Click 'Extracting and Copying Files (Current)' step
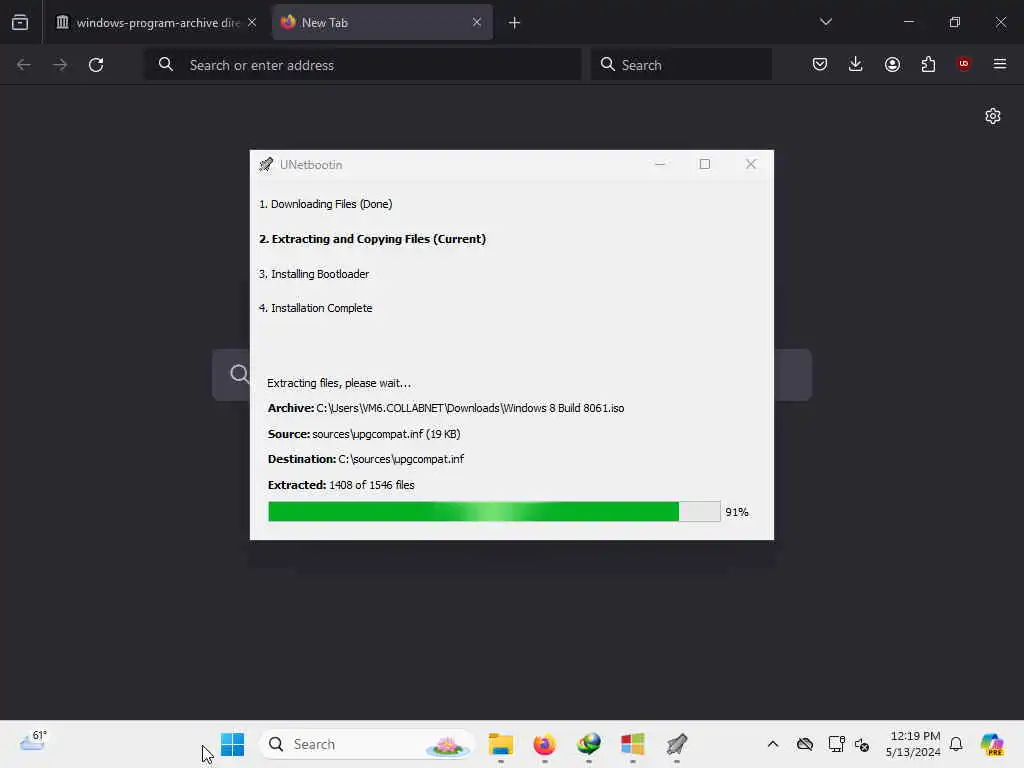This screenshot has height=768, width=1024. pyautogui.click(x=372, y=239)
